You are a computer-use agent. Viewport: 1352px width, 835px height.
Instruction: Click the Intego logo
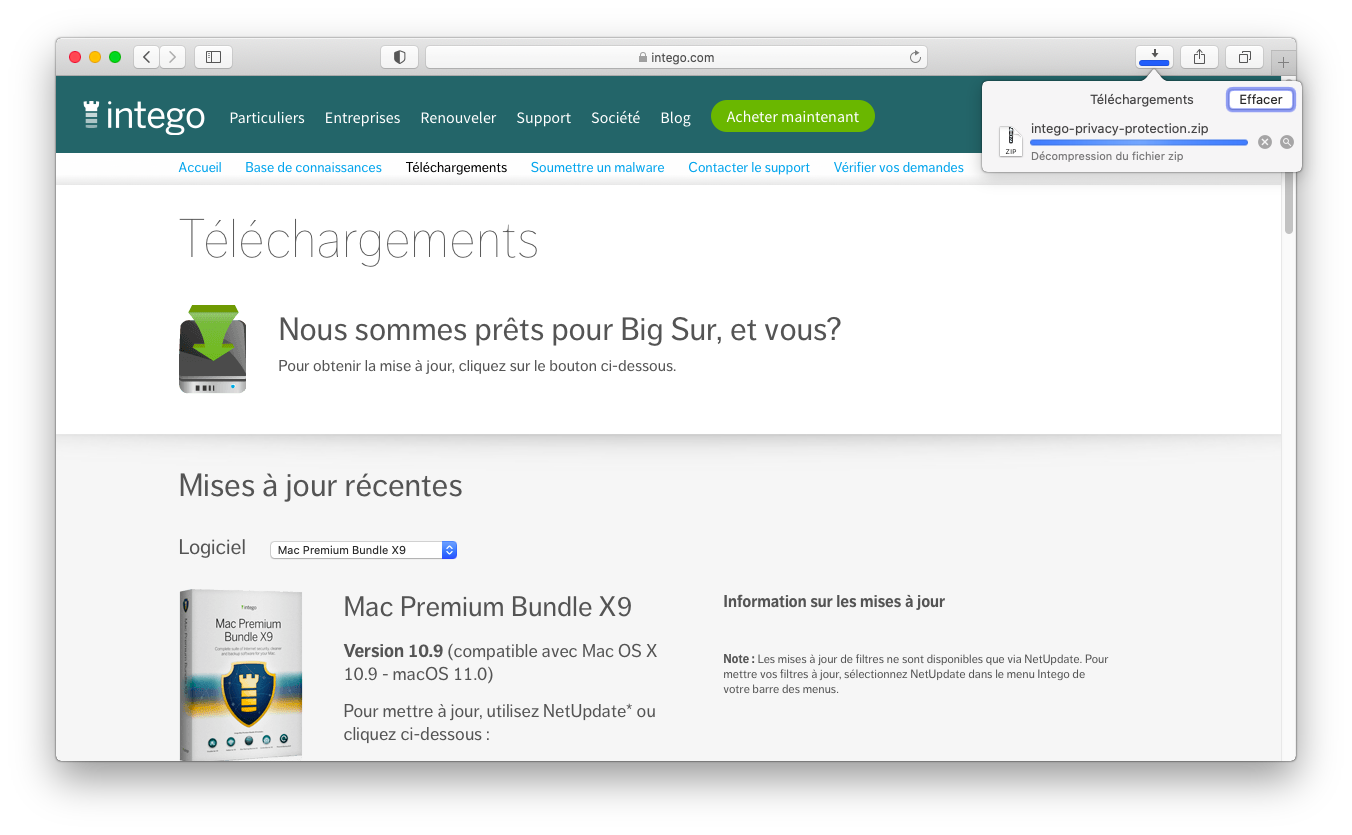click(x=144, y=116)
